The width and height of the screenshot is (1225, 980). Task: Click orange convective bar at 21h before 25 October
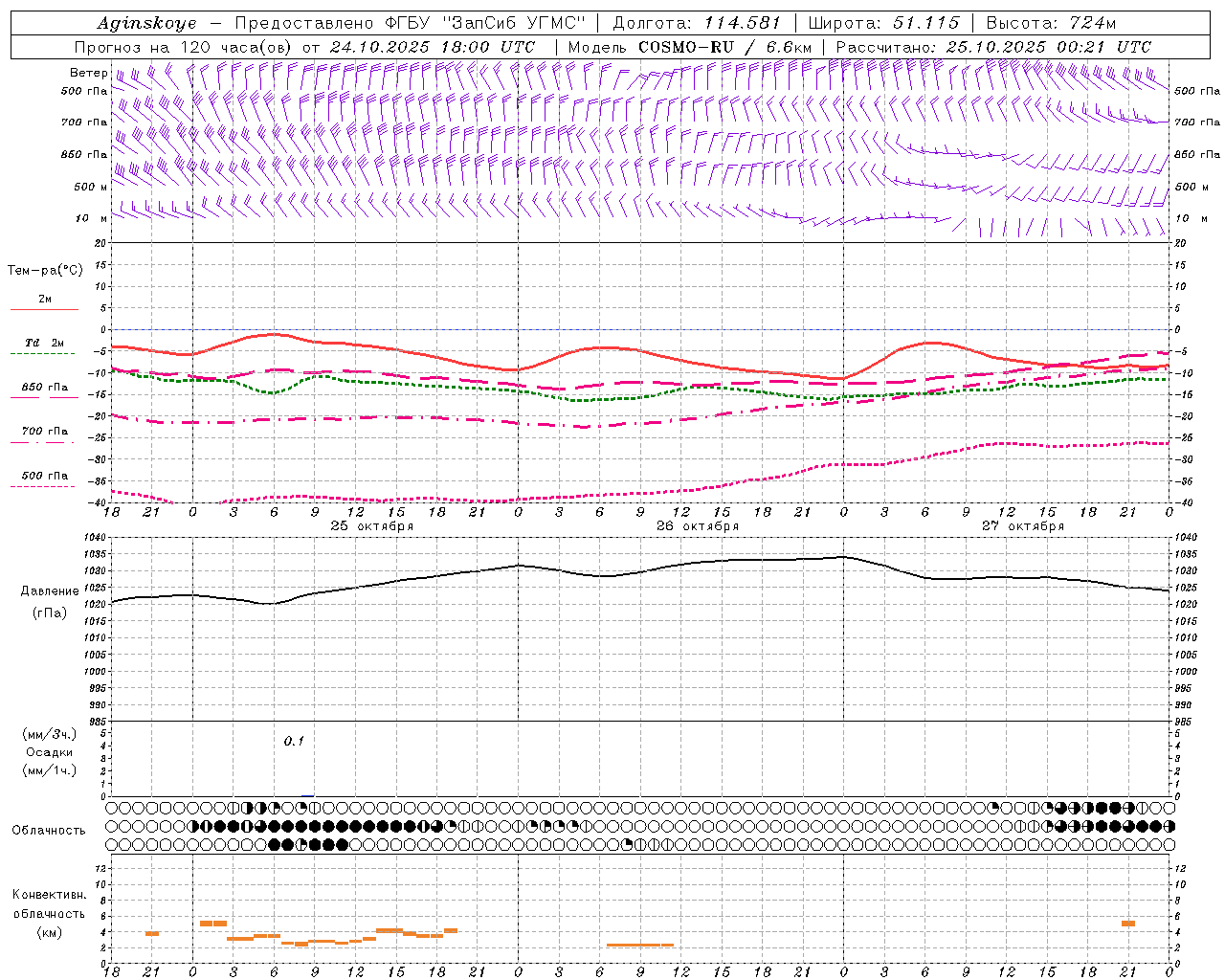pyautogui.click(x=152, y=933)
